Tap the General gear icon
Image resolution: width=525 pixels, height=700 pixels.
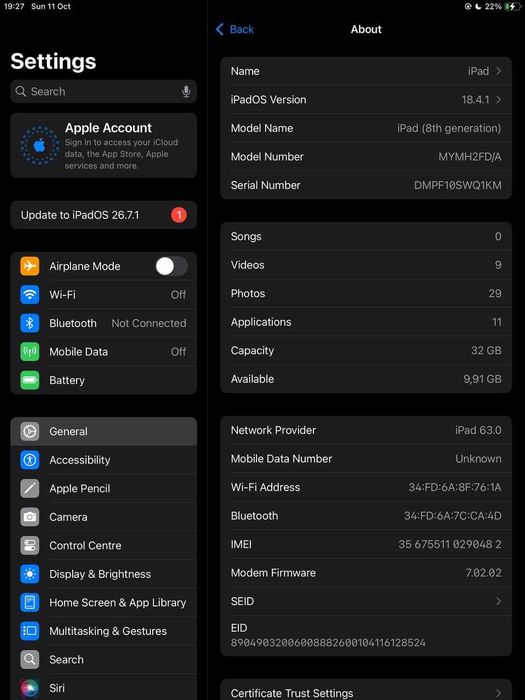tap(30, 431)
